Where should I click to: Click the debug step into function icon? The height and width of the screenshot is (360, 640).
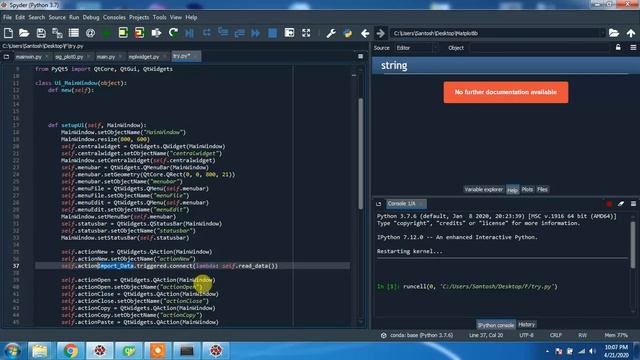223,33
